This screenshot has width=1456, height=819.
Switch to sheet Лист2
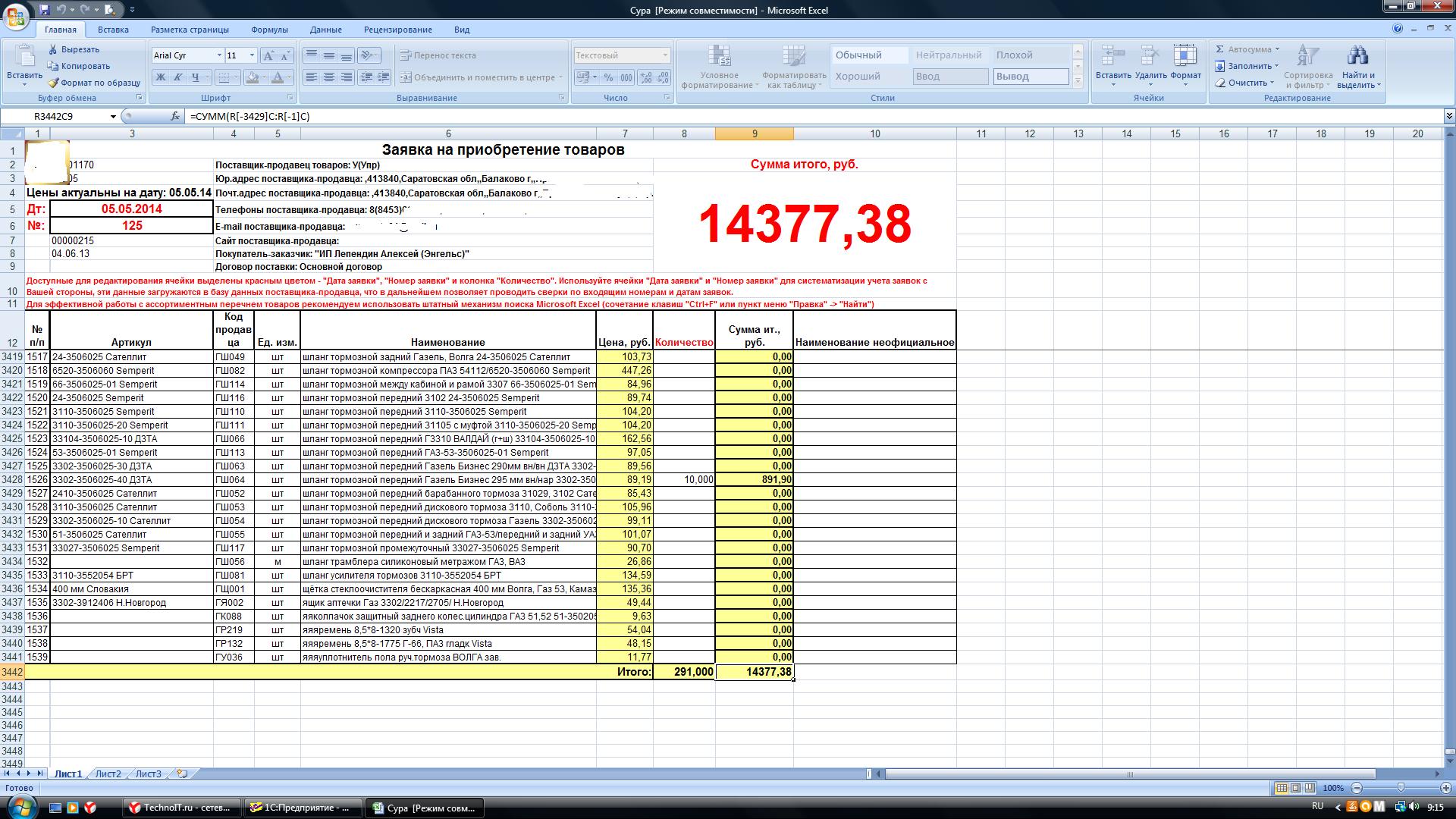(108, 773)
